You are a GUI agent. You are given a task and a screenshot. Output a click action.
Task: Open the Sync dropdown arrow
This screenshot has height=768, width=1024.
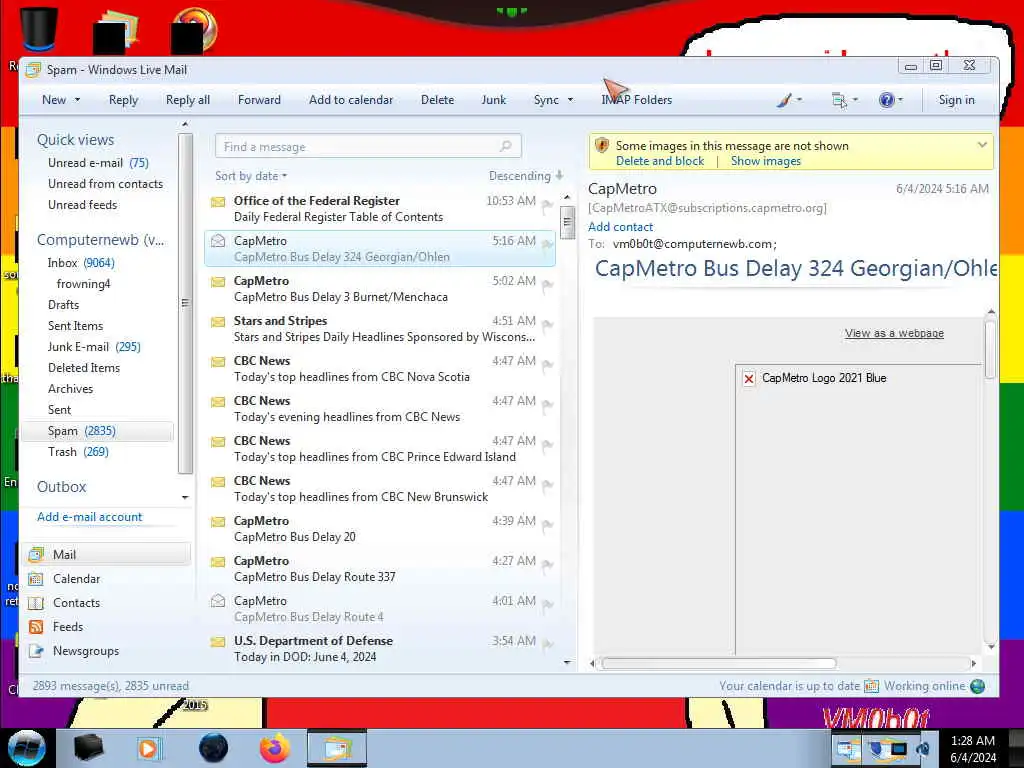(x=570, y=100)
